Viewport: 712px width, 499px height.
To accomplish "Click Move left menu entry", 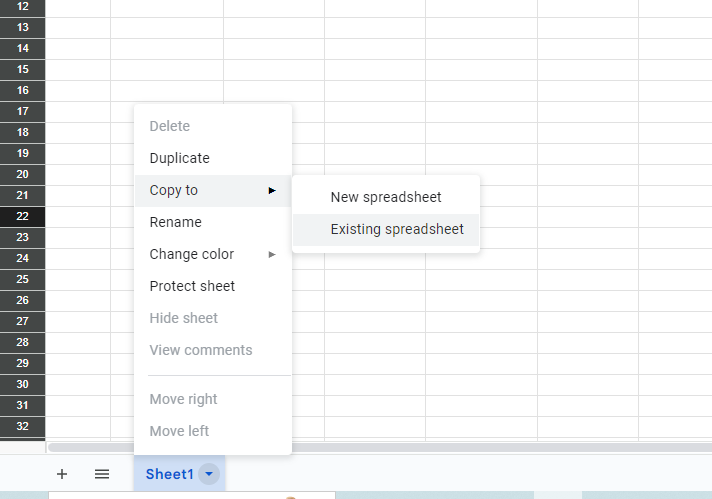I will (180, 431).
